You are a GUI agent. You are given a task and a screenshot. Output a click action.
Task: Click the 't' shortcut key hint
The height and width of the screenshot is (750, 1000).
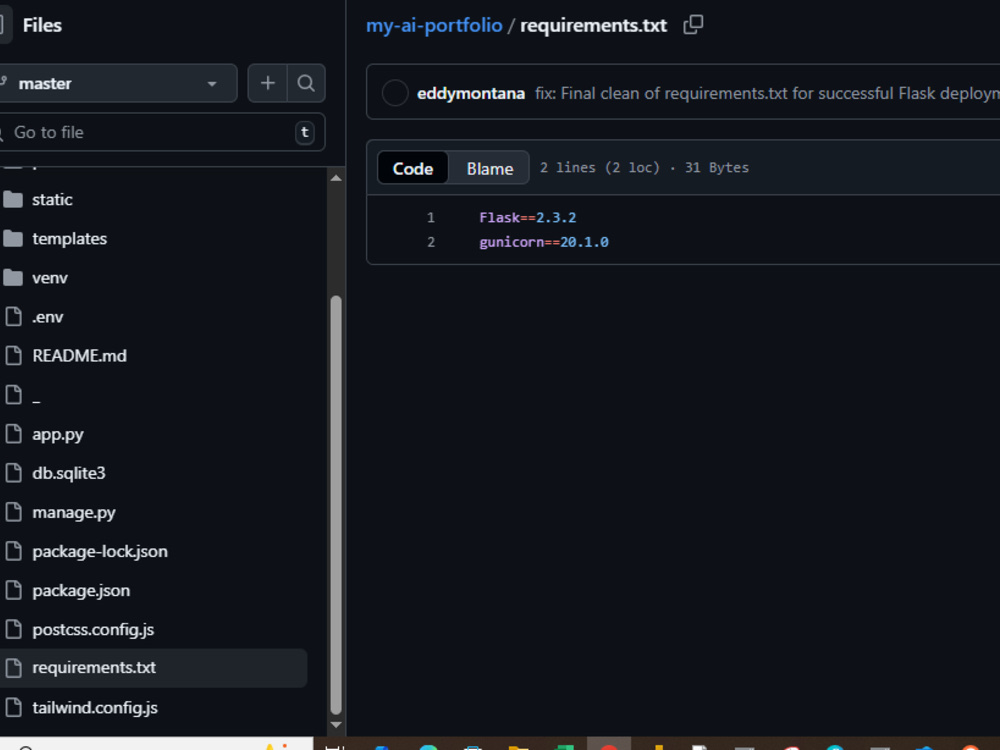[x=305, y=133]
